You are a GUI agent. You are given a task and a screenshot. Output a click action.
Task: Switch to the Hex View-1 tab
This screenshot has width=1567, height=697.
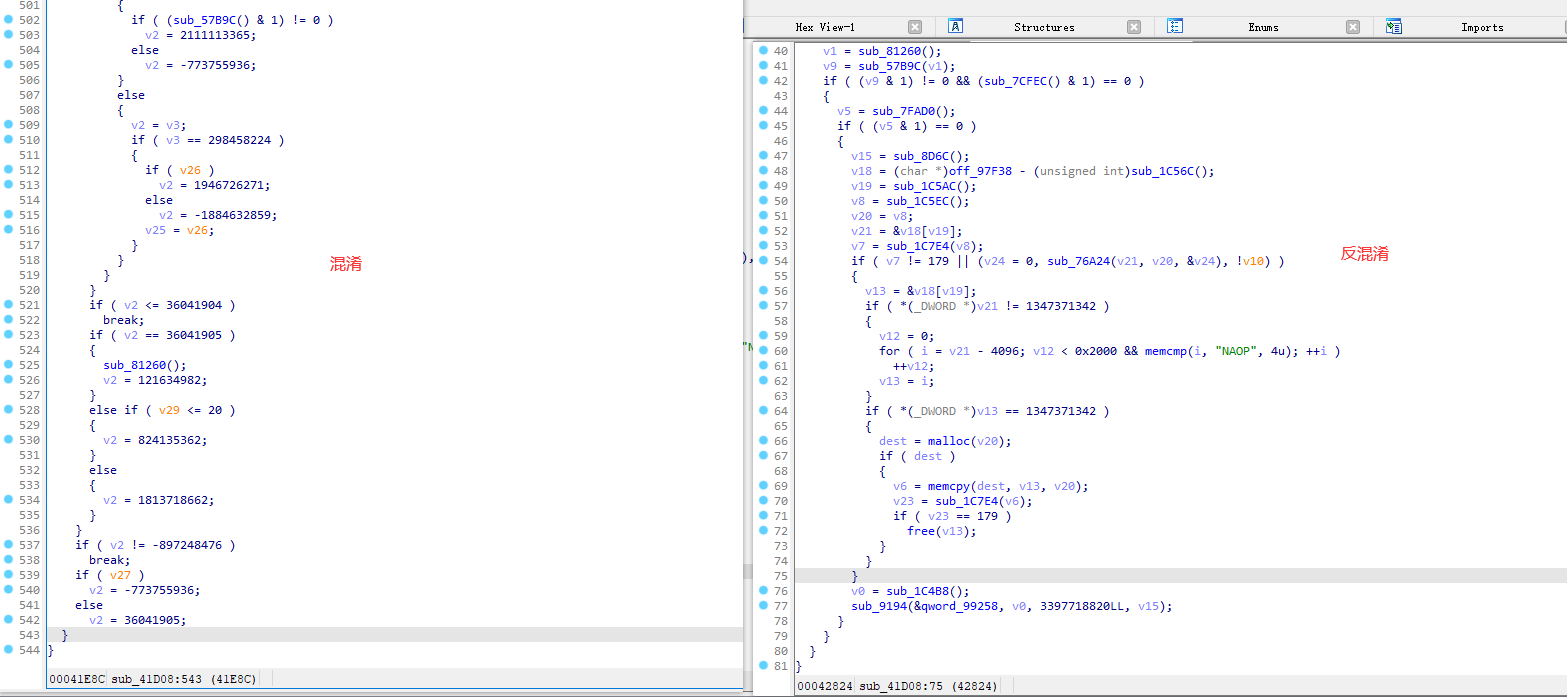tap(825, 27)
